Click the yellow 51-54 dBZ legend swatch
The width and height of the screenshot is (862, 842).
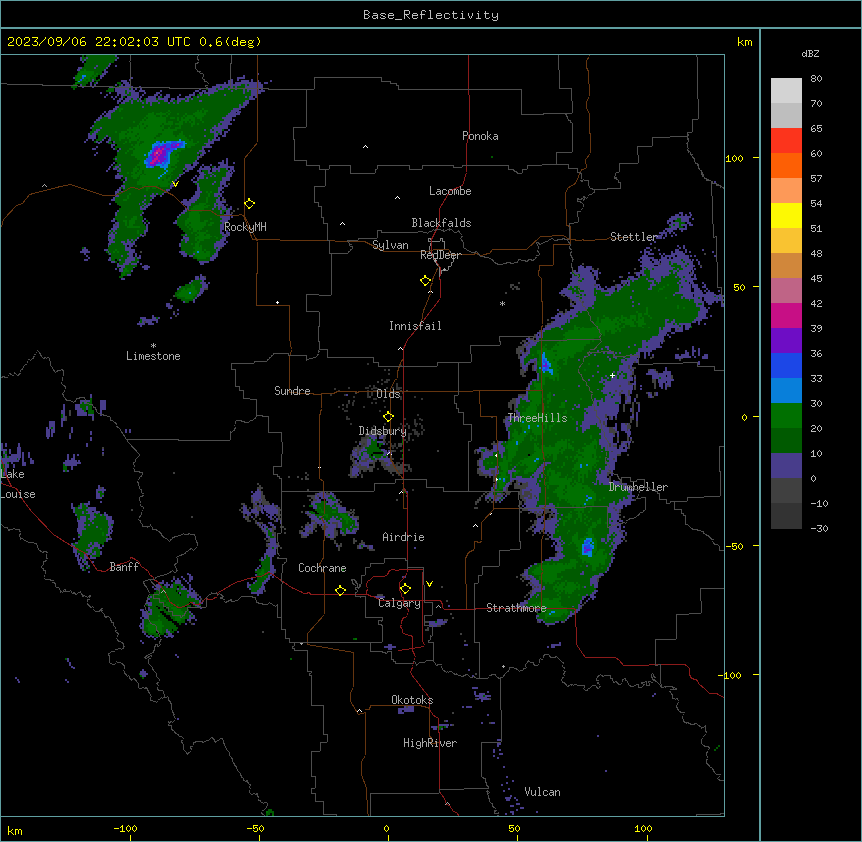click(786, 215)
